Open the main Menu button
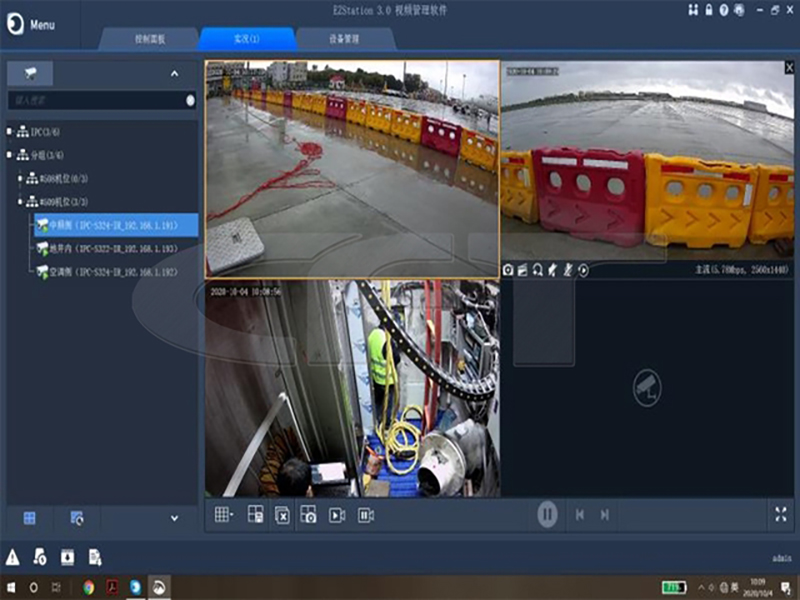800x600 pixels. pyautogui.click(x=30, y=24)
